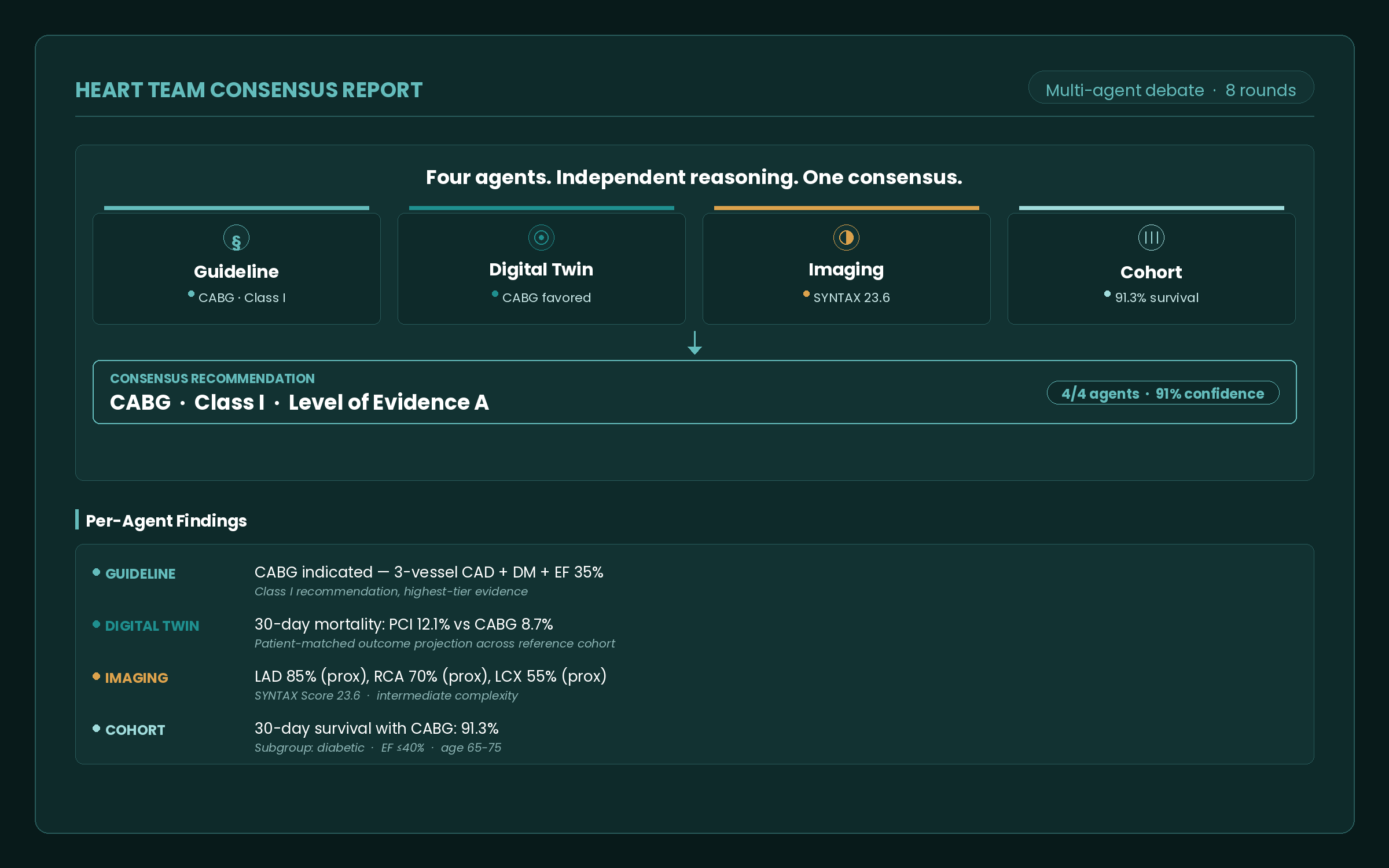Screen dimensions: 1389x868
Task: Click the Digital Twin target icon
Action: pos(541,237)
